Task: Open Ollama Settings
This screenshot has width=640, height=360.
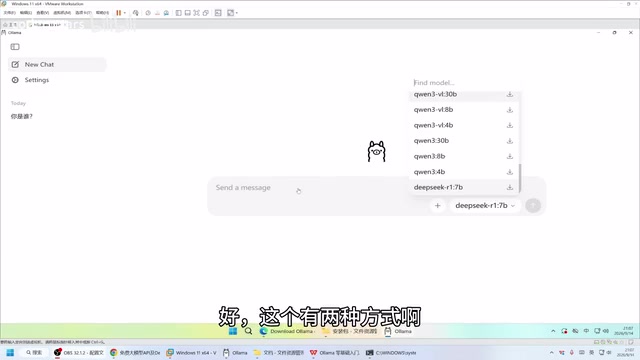Action: point(57,80)
